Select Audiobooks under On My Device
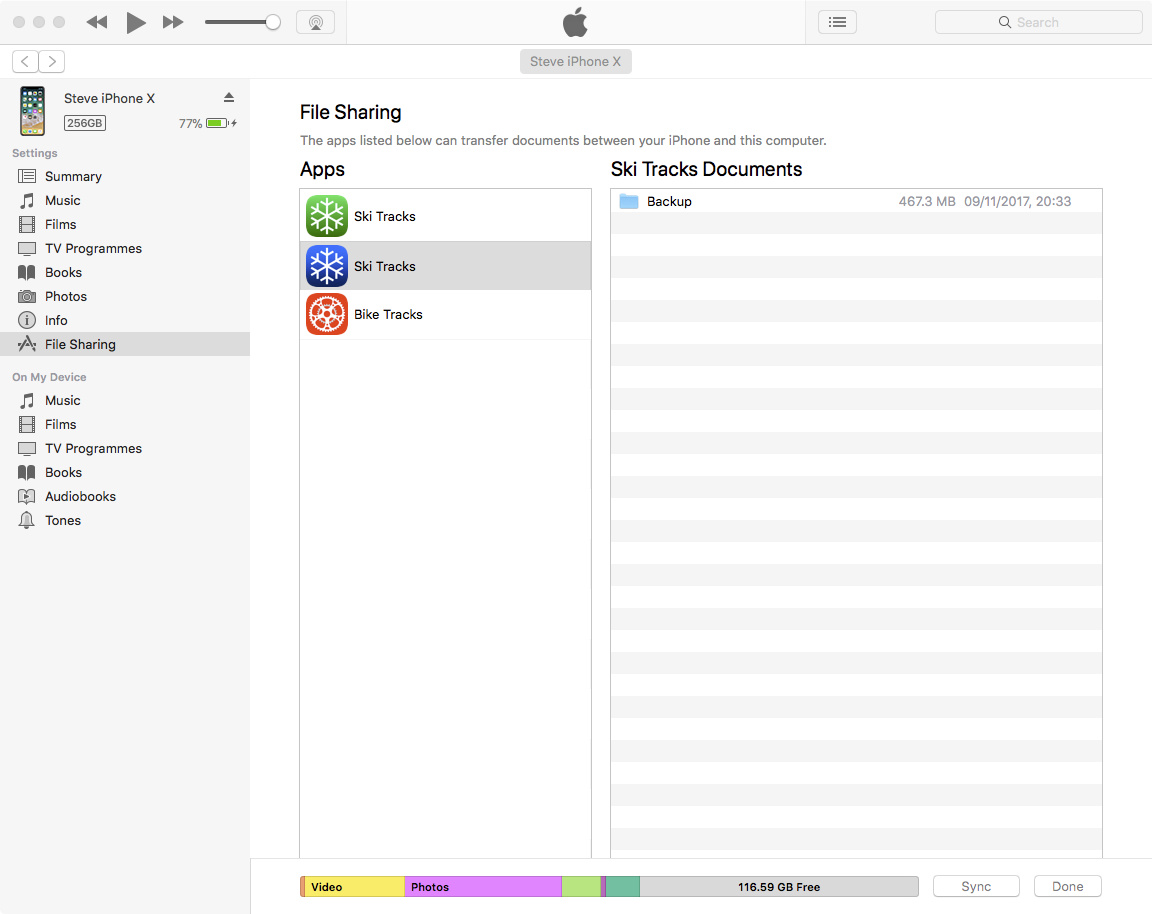Image resolution: width=1152 pixels, height=914 pixels. point(80,496)
